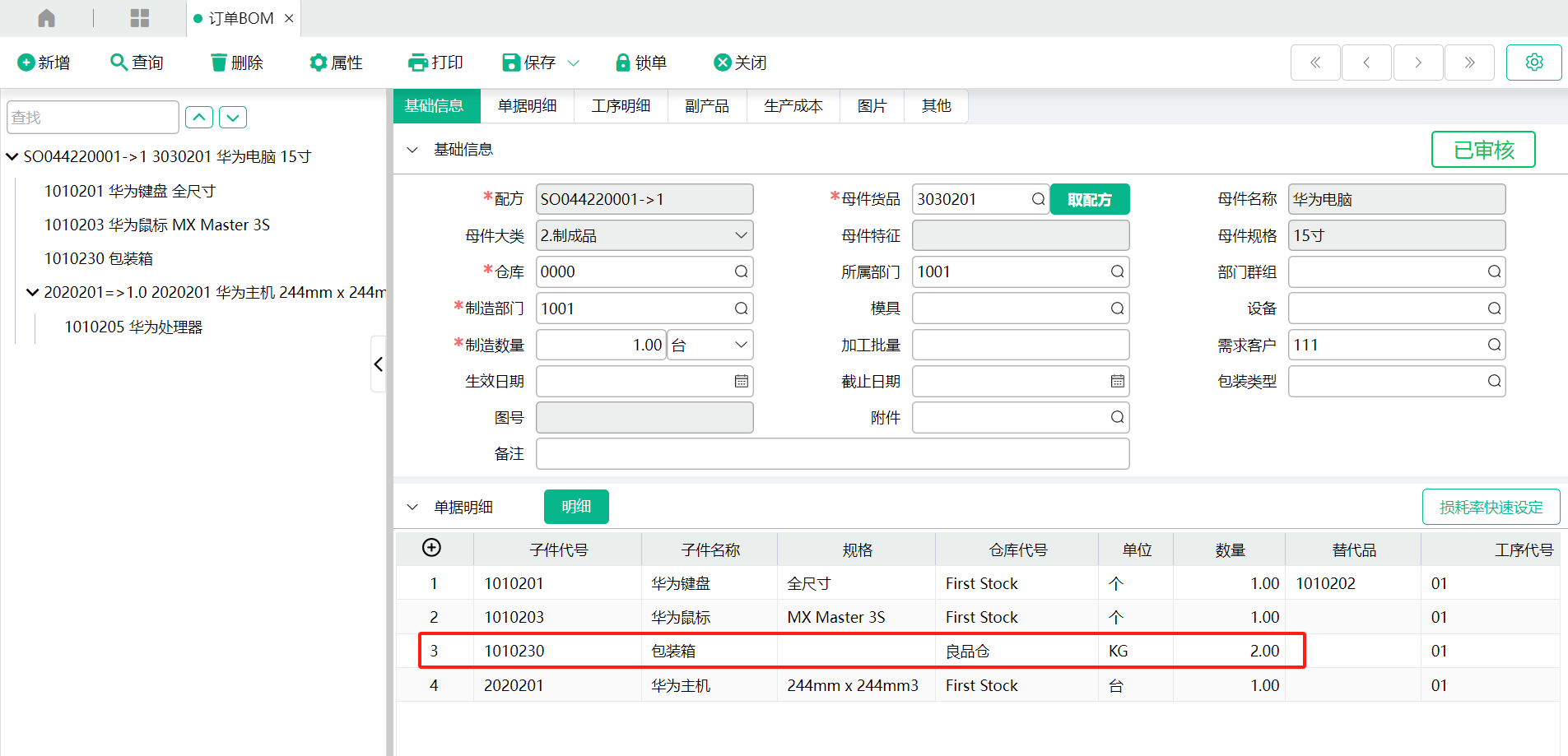Go to the next record
The image size is (1568, 756).
pos(1418,63)
